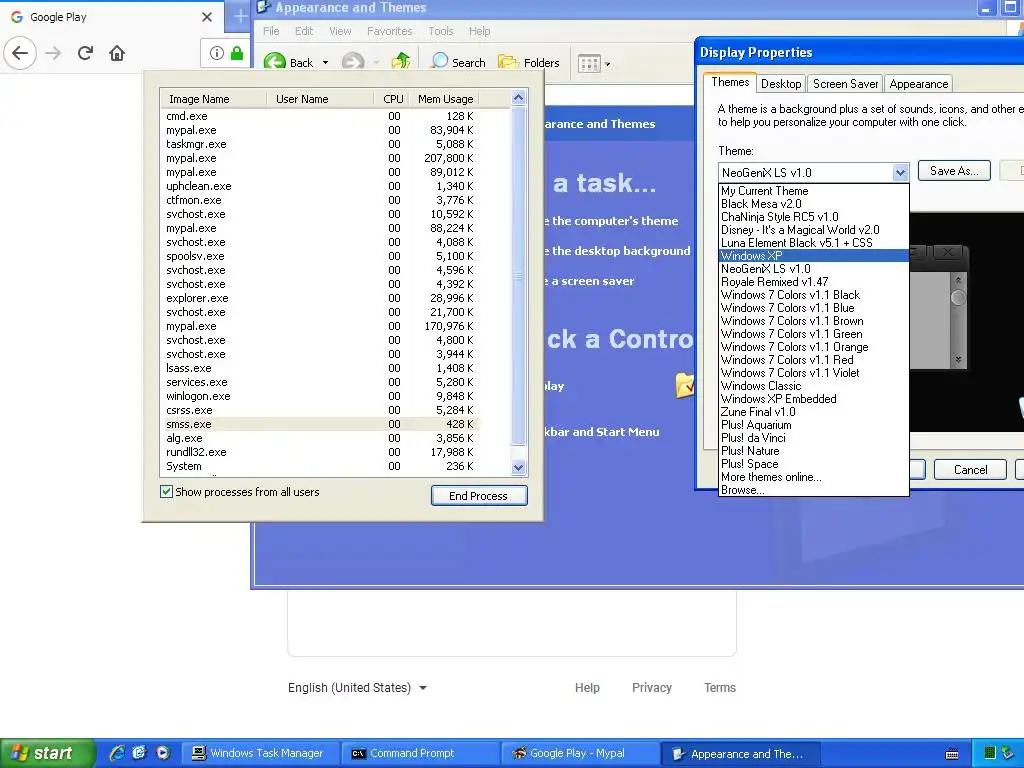Select More themes online option

[x=814, y=477]
